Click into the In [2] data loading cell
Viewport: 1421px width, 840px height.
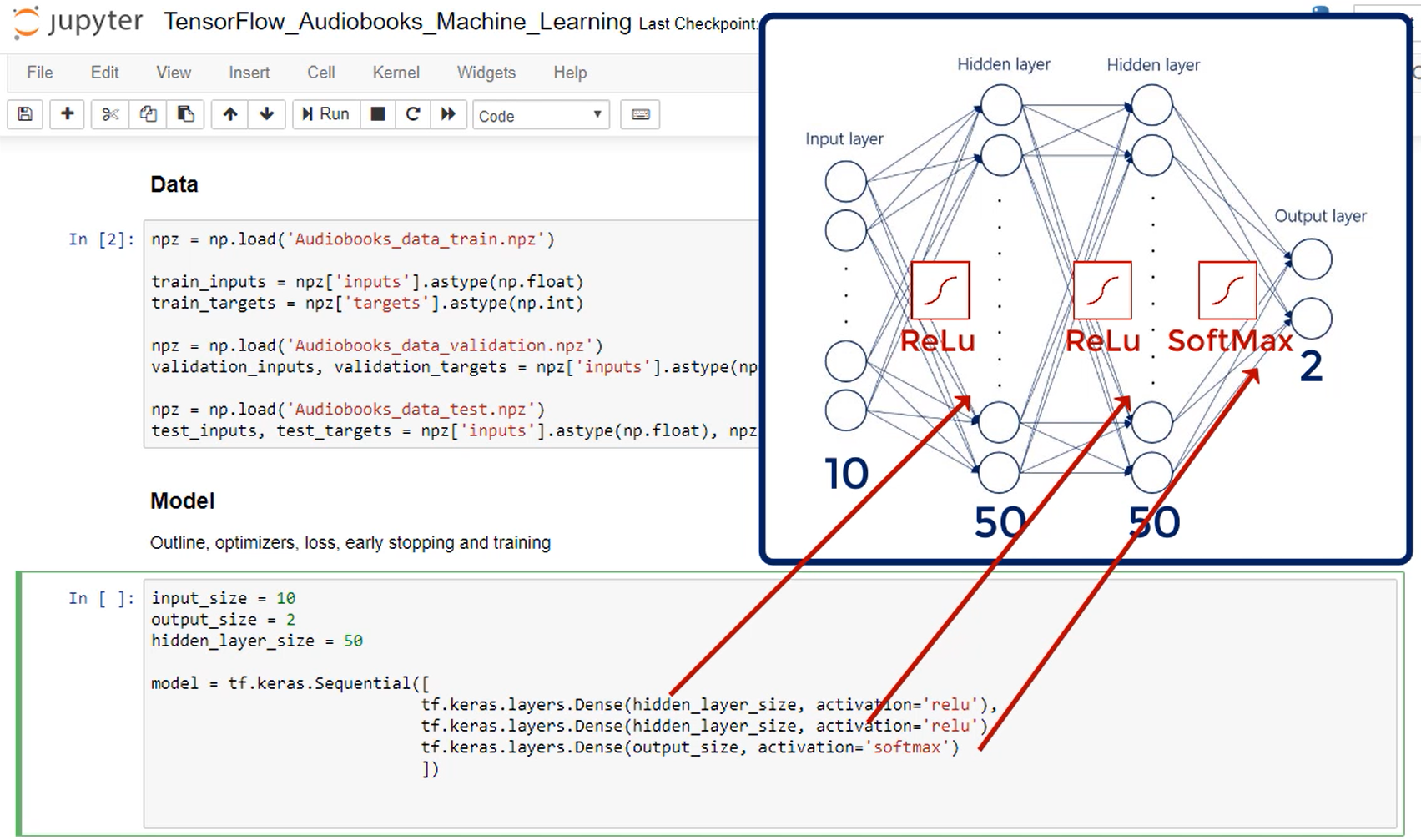click(x=451, y=334)
